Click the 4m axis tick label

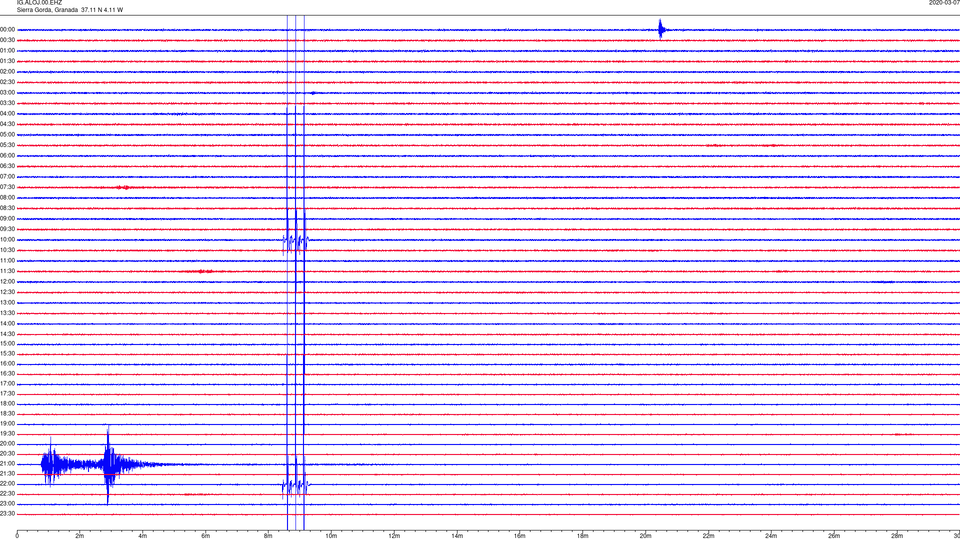tap(143, 536)
